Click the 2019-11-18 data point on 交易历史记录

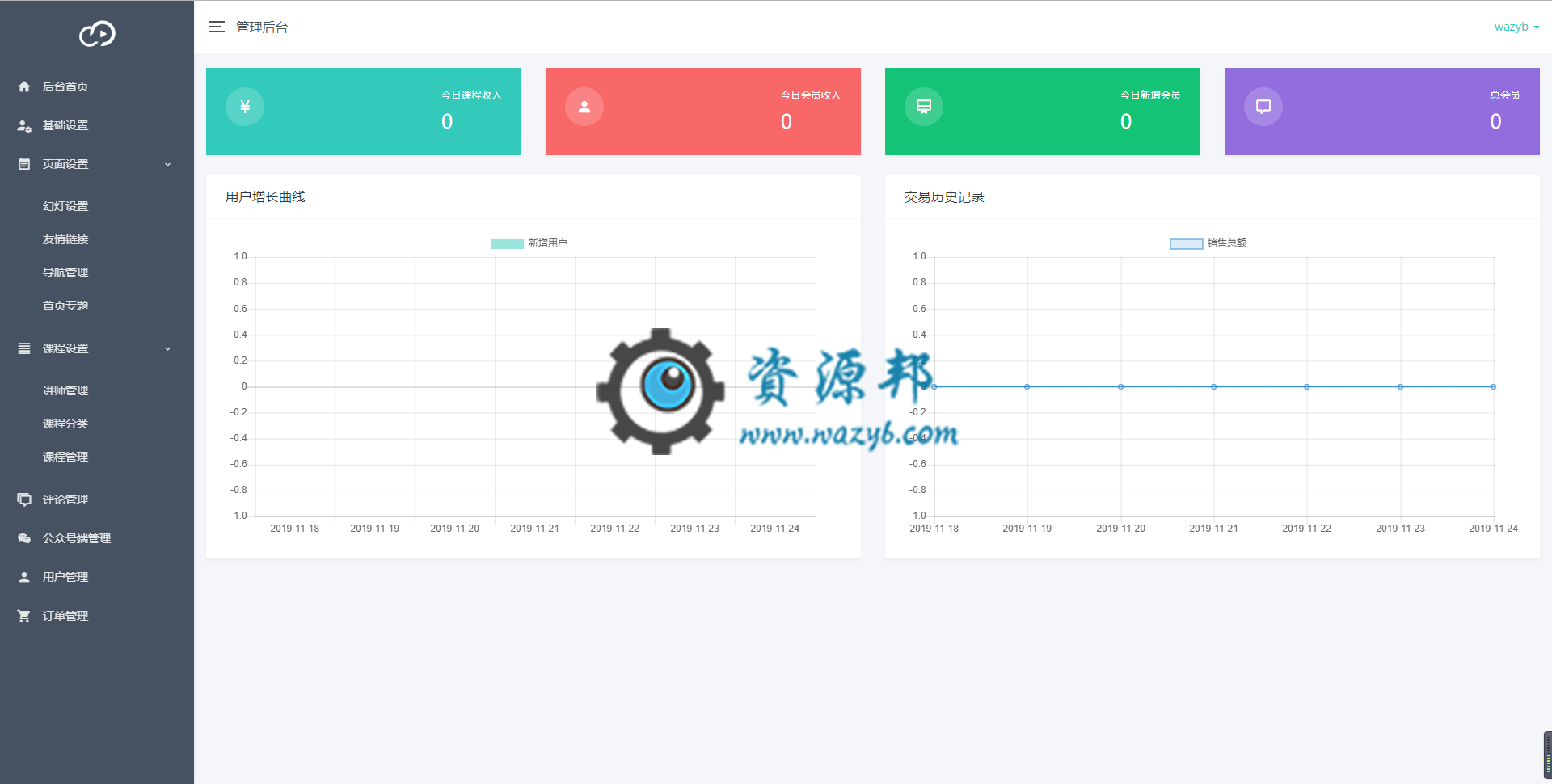[934, 386]
